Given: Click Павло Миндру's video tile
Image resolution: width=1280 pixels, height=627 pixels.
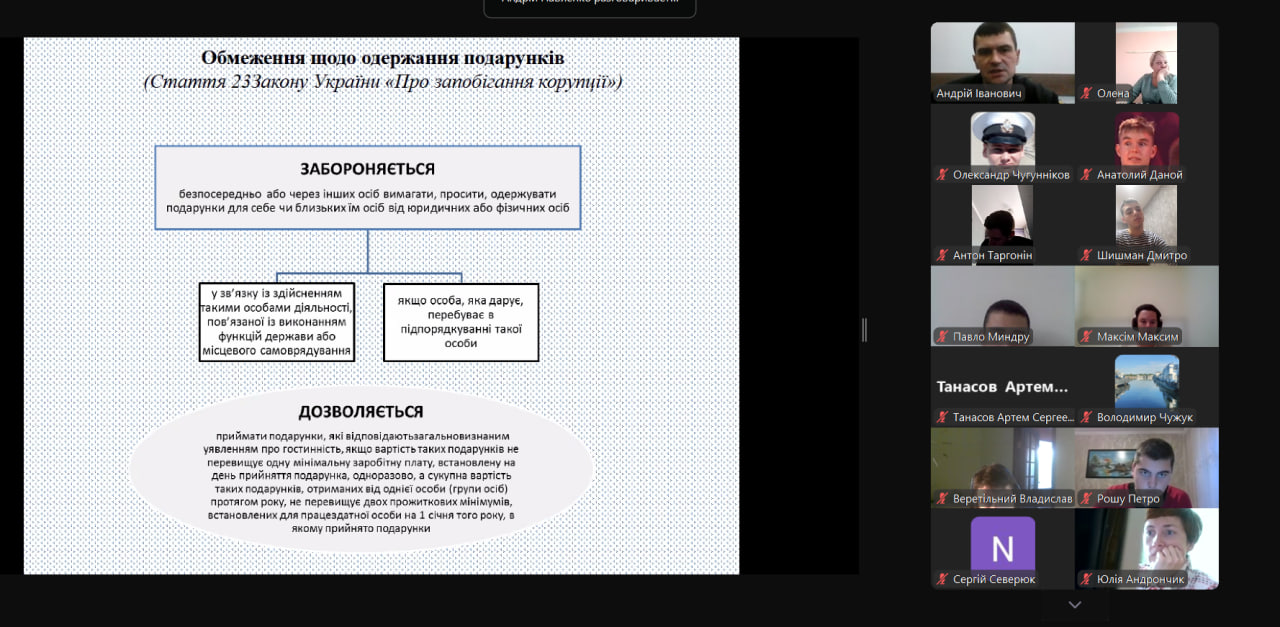Looking at the screenshot, I should [x=1003, y=306].
